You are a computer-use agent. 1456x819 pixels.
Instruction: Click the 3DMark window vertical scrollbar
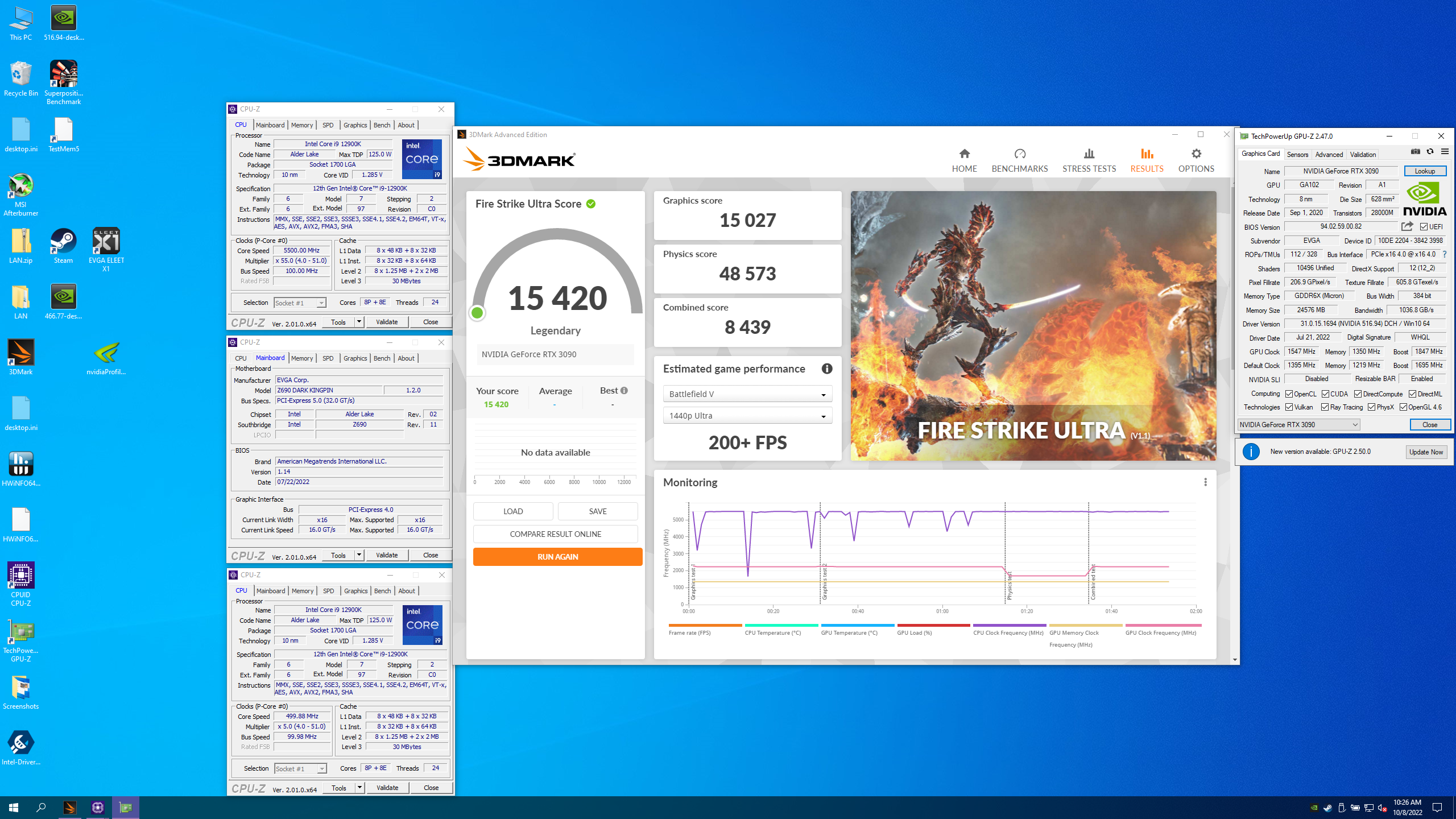(1235, 421)
